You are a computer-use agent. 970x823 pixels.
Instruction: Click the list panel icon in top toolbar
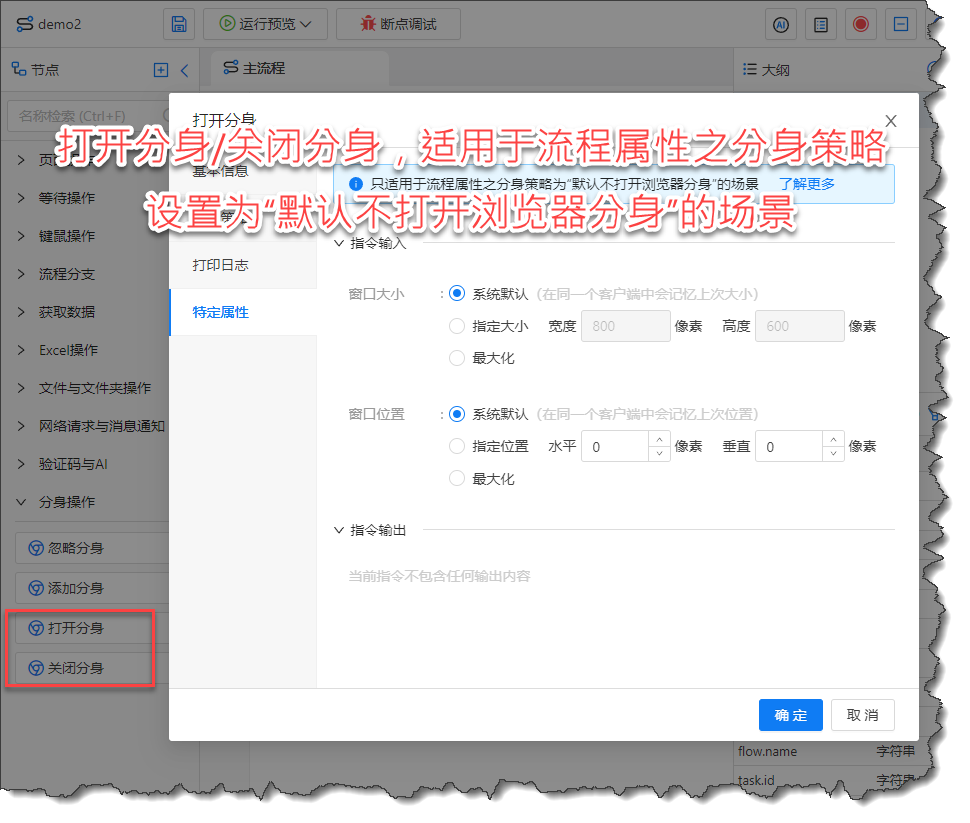click(821, 24)
